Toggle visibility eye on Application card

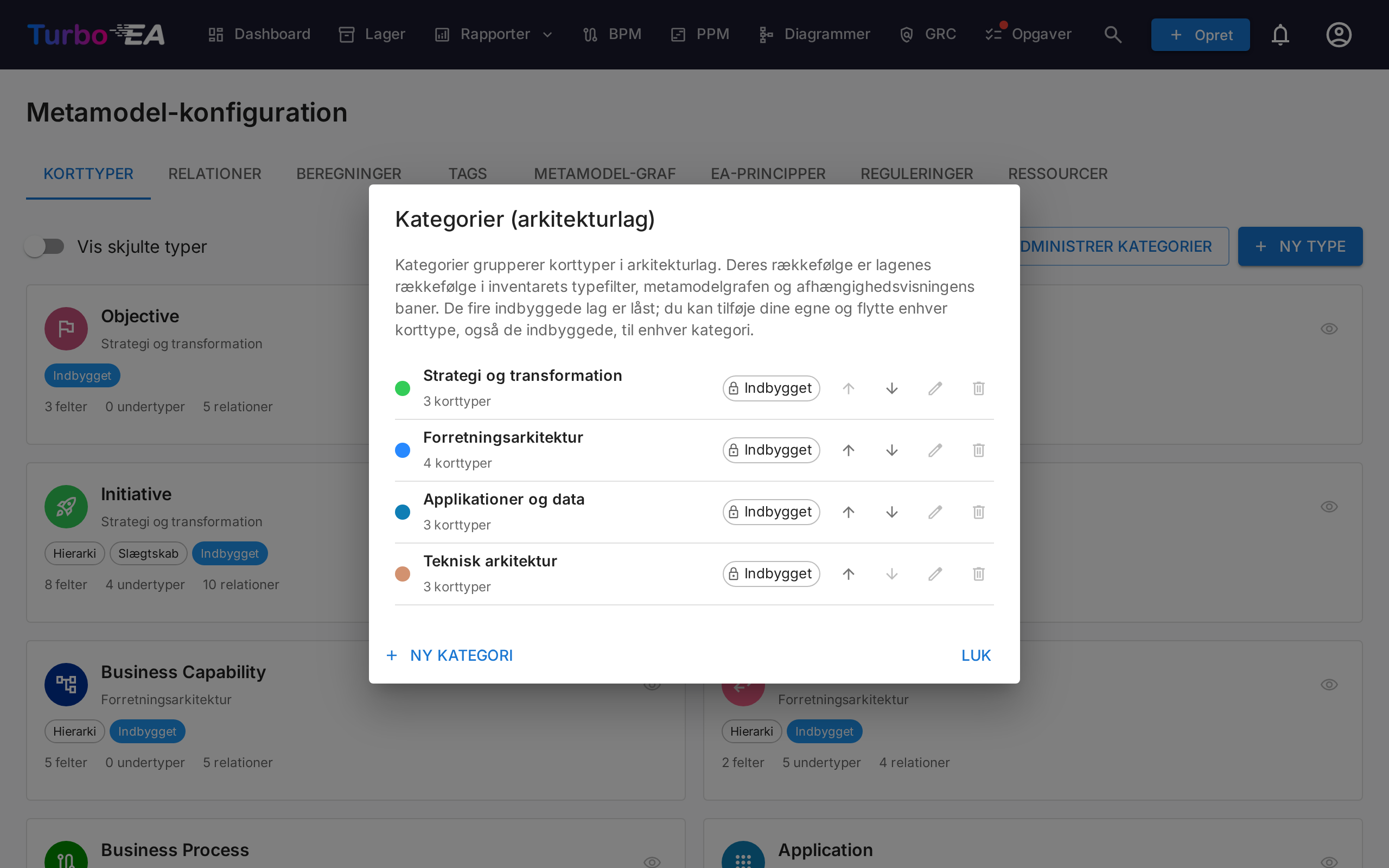(x=1329, y=861)
